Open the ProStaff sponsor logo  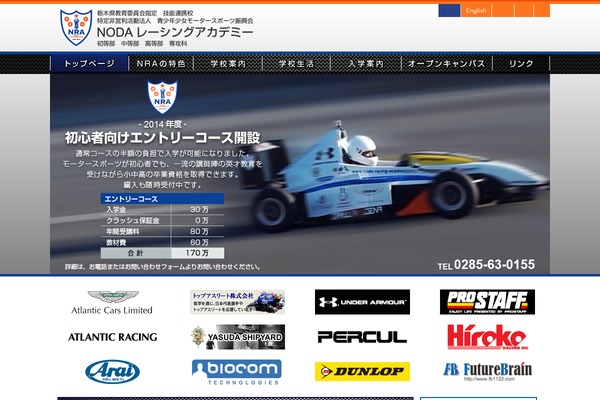click(487, 302)
